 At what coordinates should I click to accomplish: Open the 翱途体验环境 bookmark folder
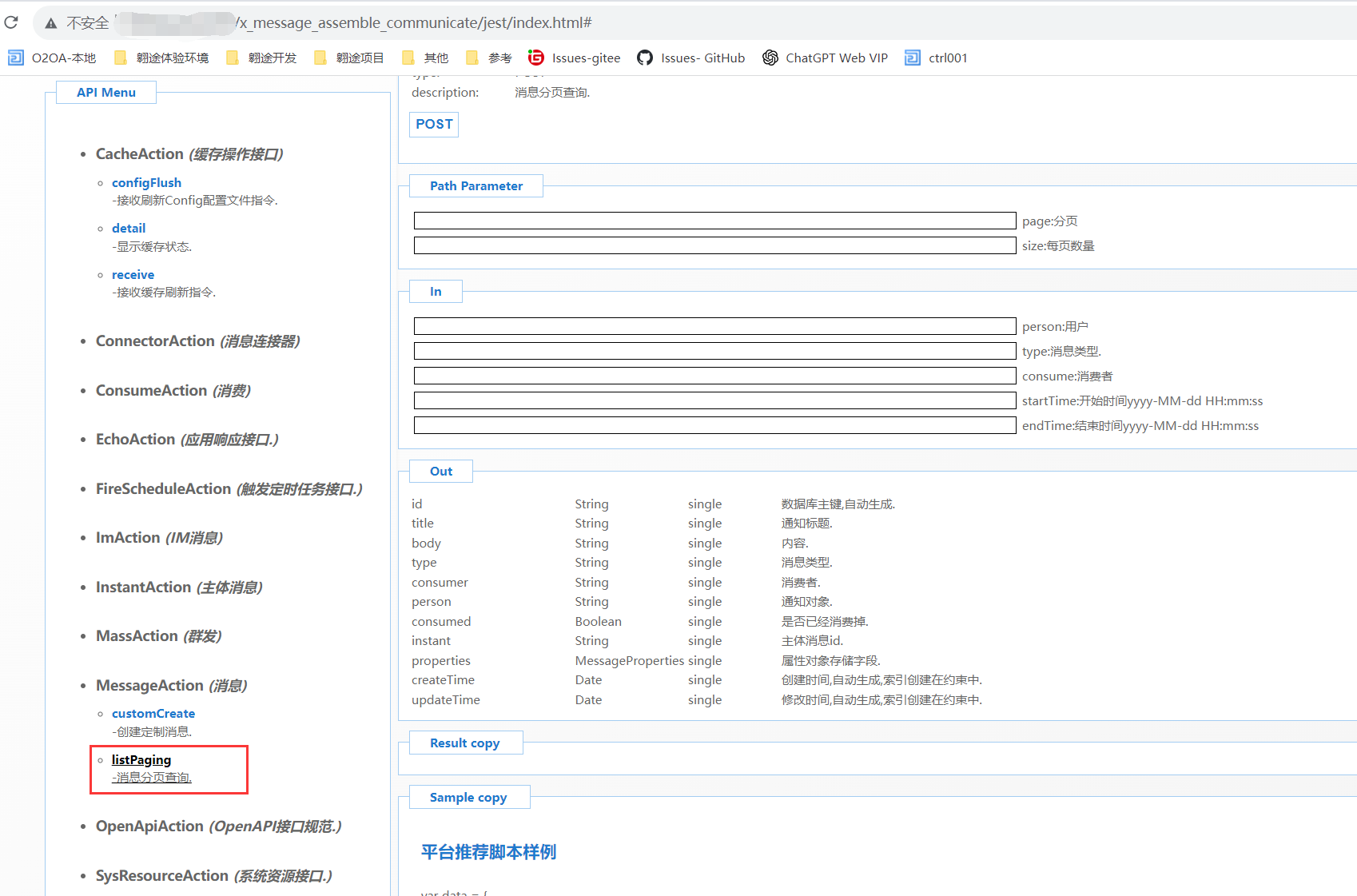tap(162, 58)
